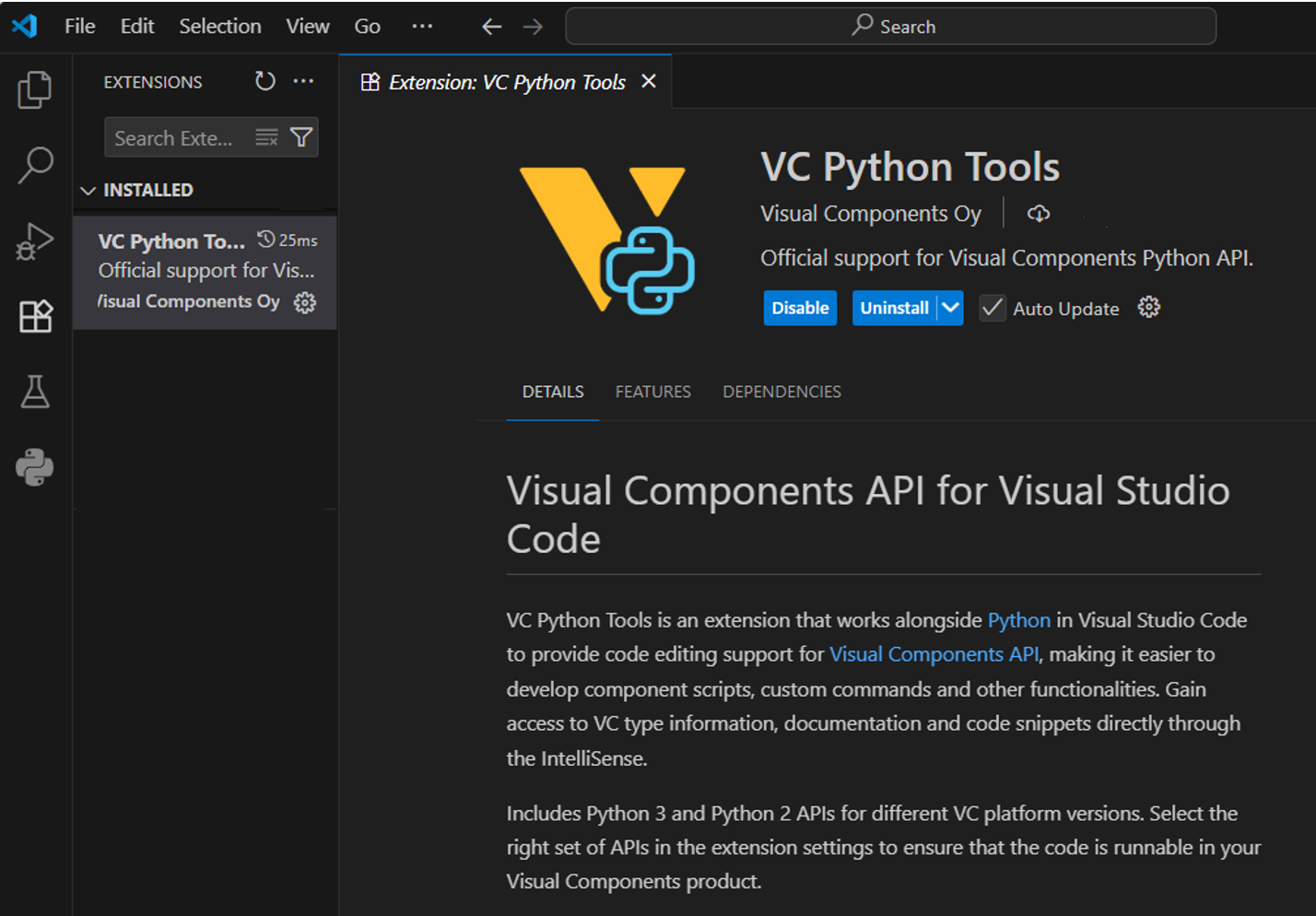
Task: Close the Extension: VC Python Tools tab
Action: 649,81
